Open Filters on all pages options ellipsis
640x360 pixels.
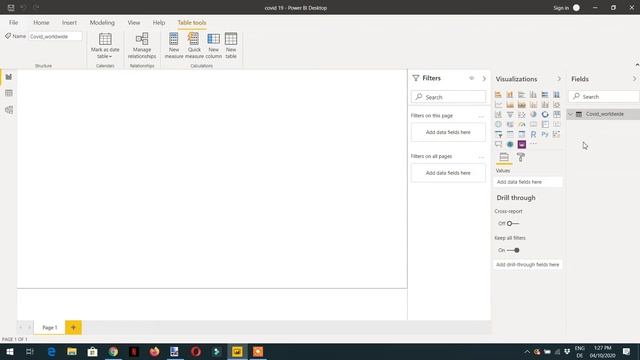tap(481, 157)
